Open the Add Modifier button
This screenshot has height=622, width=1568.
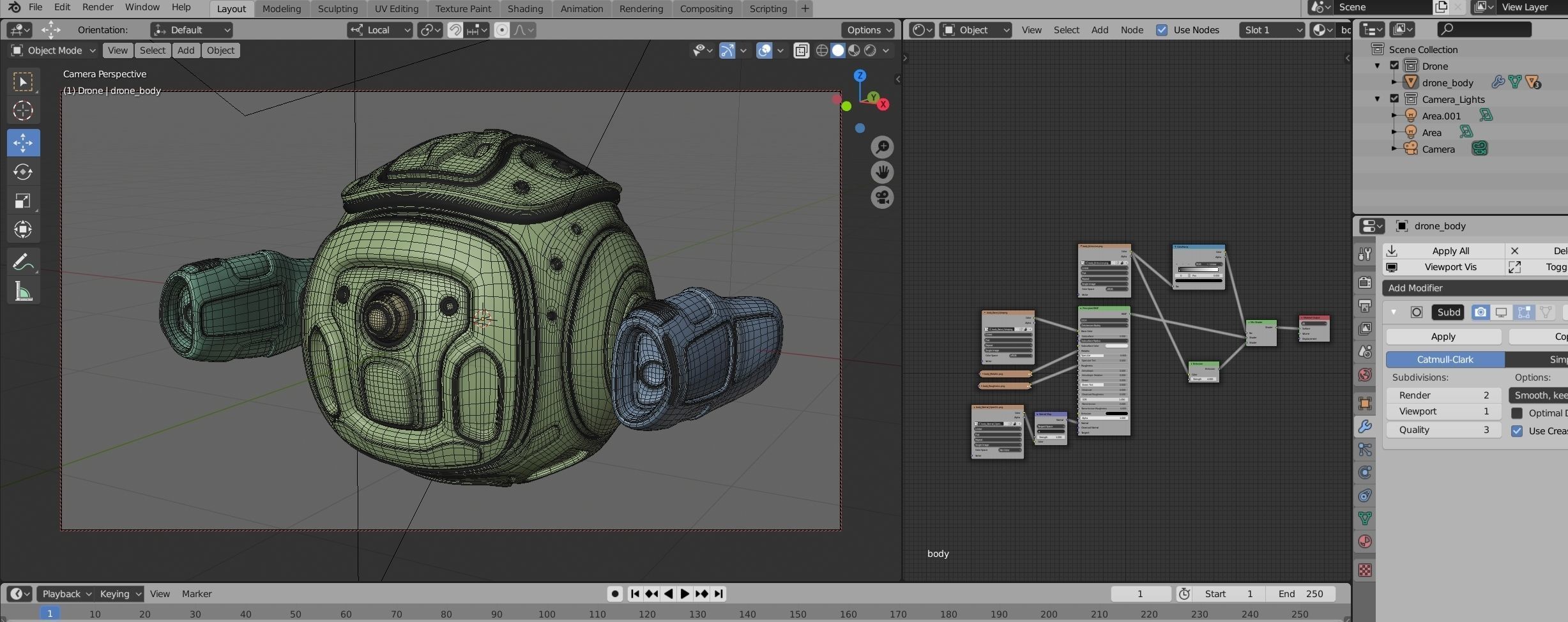1475,288
